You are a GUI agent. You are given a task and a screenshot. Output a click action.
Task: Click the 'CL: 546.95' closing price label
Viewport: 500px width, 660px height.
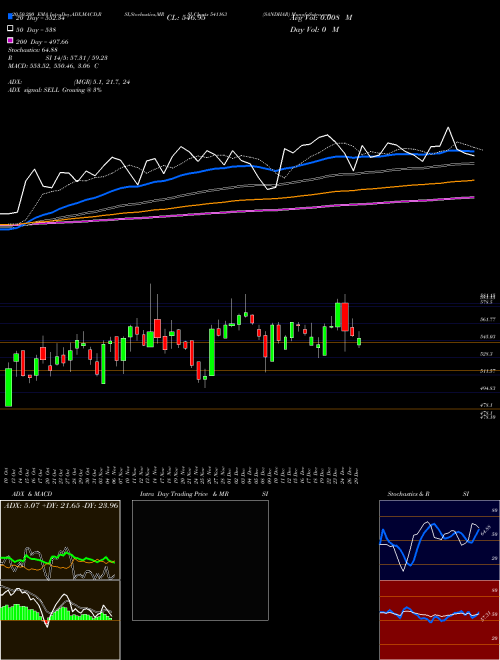tap(186, 17)
